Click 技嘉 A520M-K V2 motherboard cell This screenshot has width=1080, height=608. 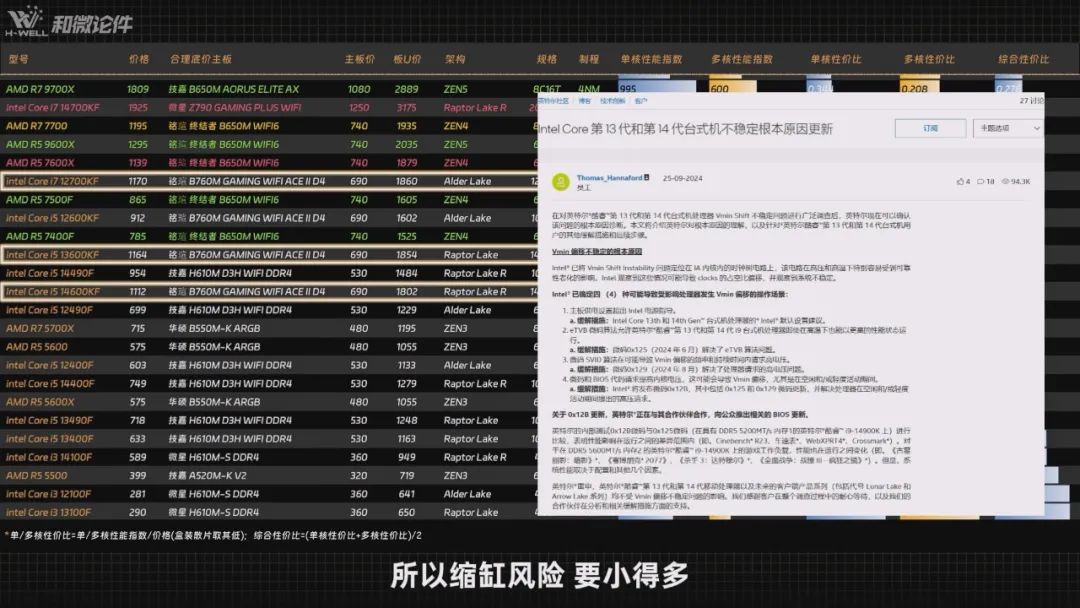click(207, 476)
